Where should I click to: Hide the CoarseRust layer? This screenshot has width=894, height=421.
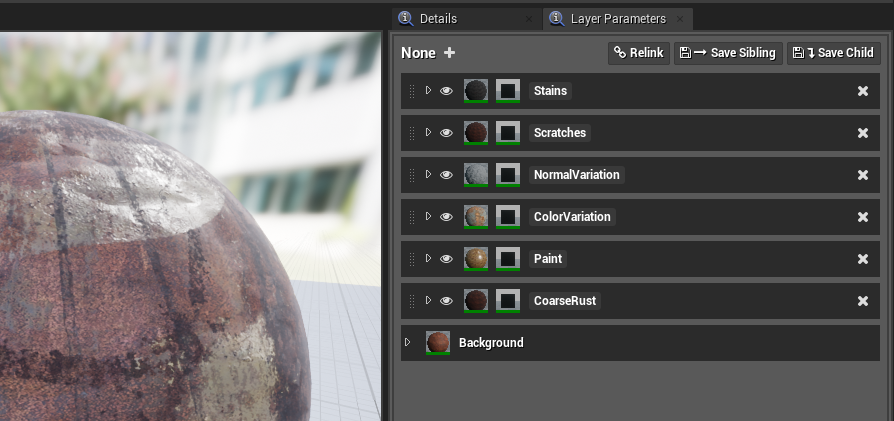446,301
